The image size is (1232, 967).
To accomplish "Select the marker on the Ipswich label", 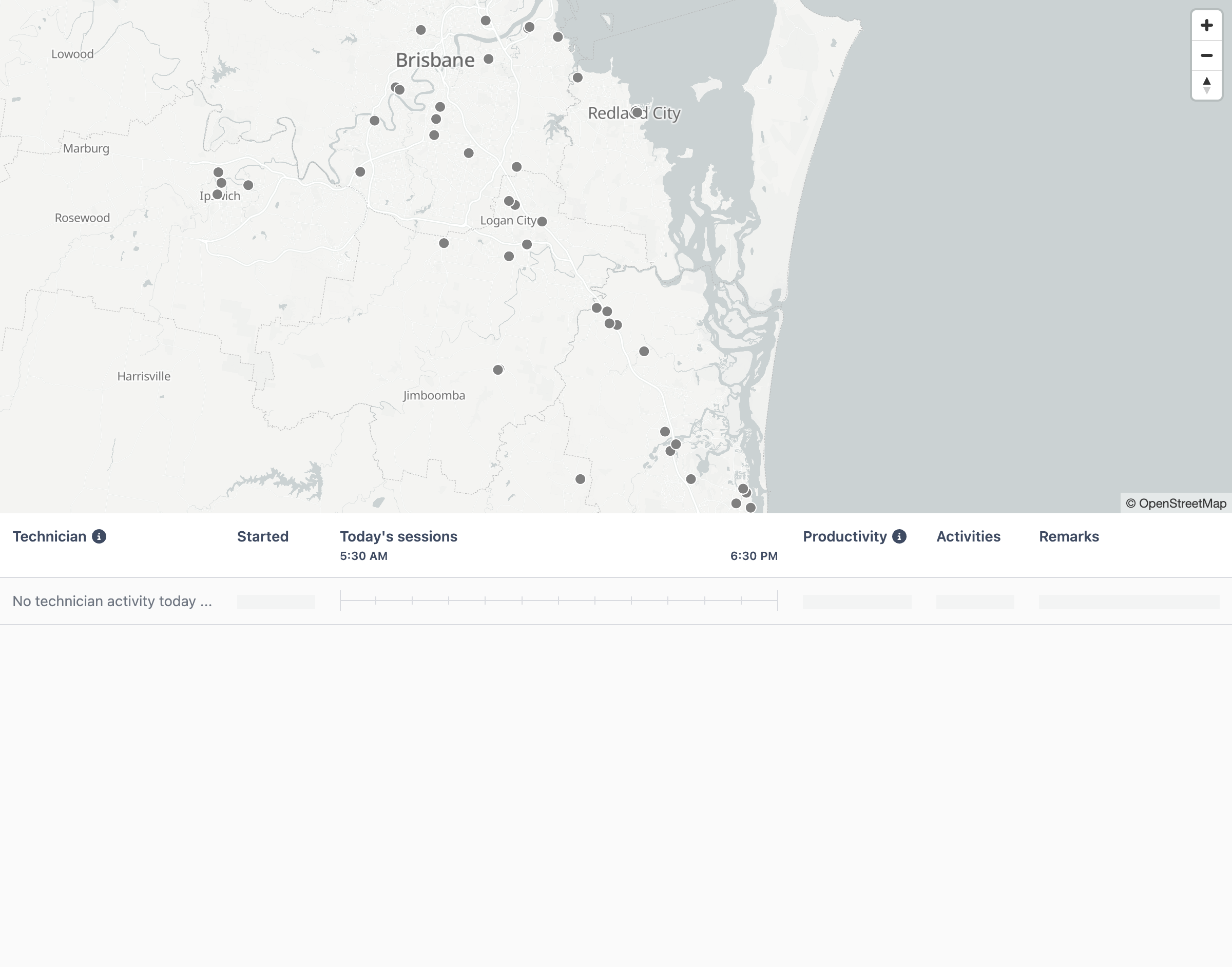I will tap(218, 195).
